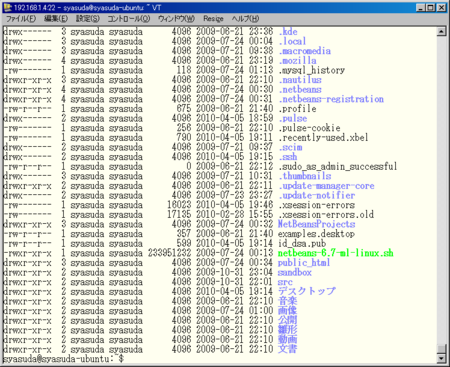The height and width of the screenshot is (367, 450).
Task: Click the .macromedia directory name
Action: click(305, 51)
